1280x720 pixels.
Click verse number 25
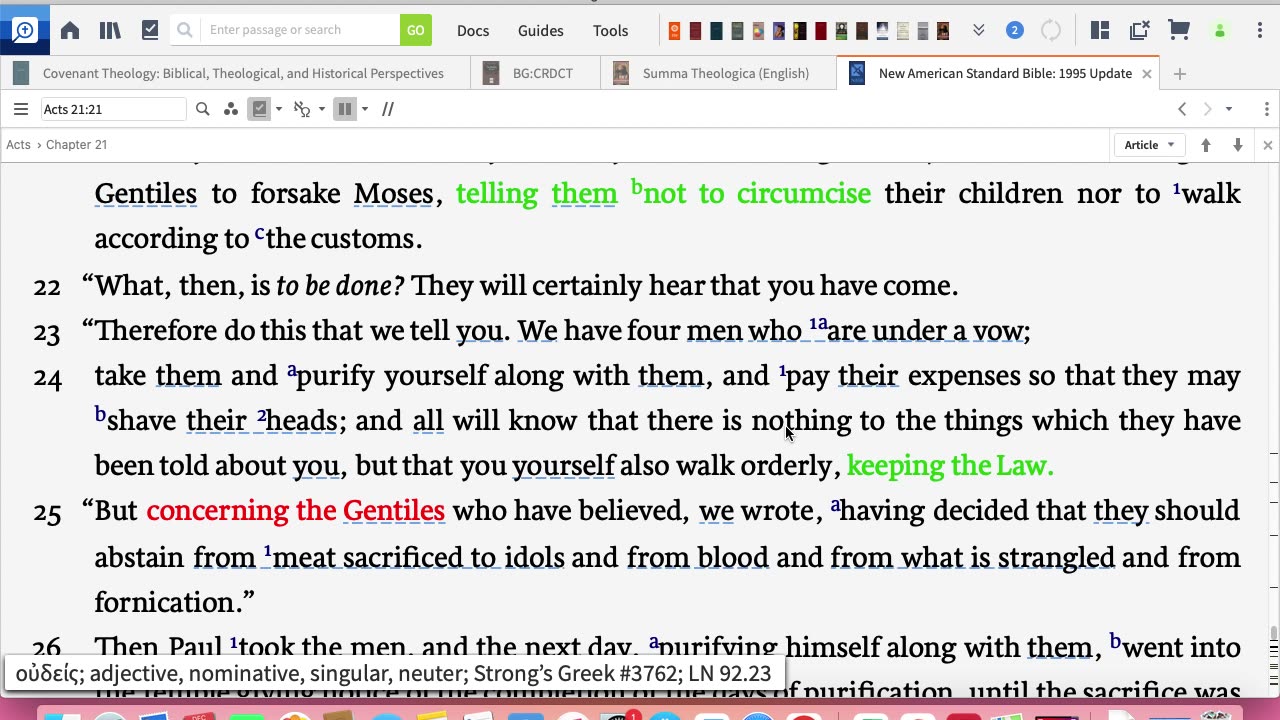[x=47, y=513]
